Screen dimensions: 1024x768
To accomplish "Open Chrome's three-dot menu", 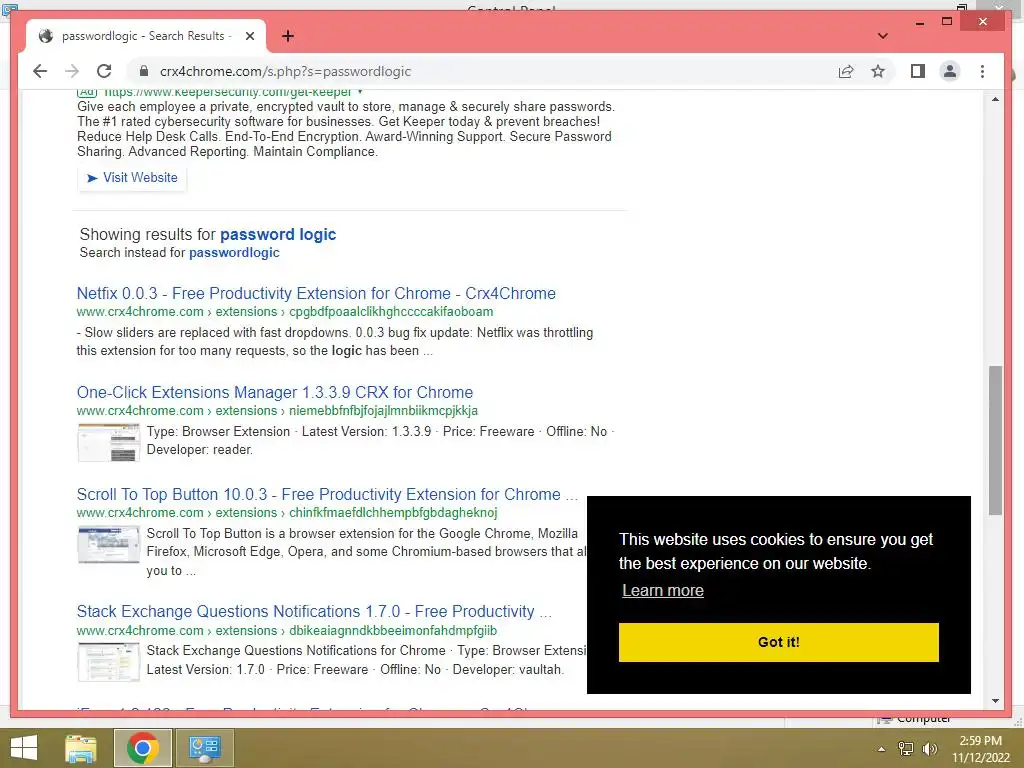I will pyautogui.click(x=982, y=71).
